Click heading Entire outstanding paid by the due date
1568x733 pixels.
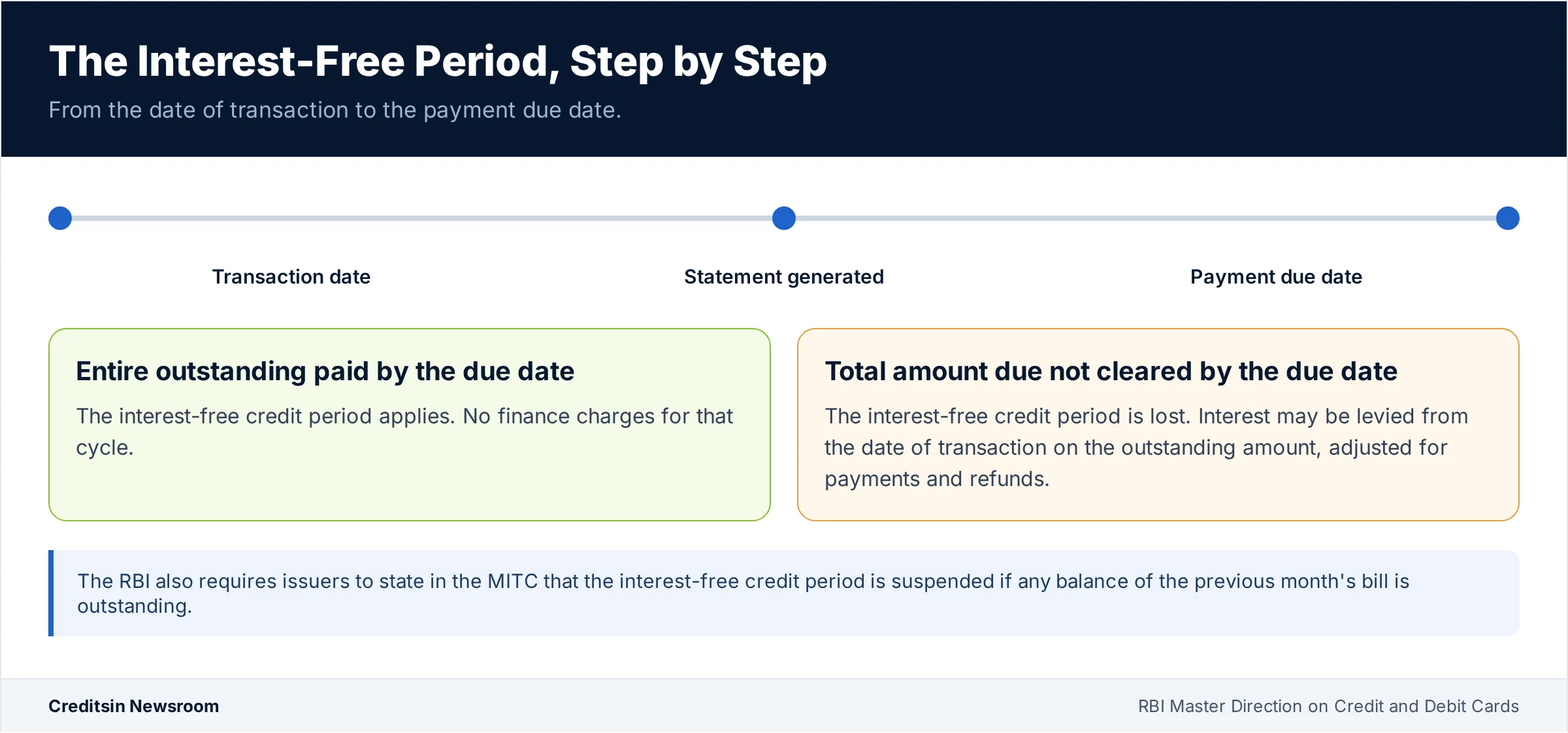(325, 371)
